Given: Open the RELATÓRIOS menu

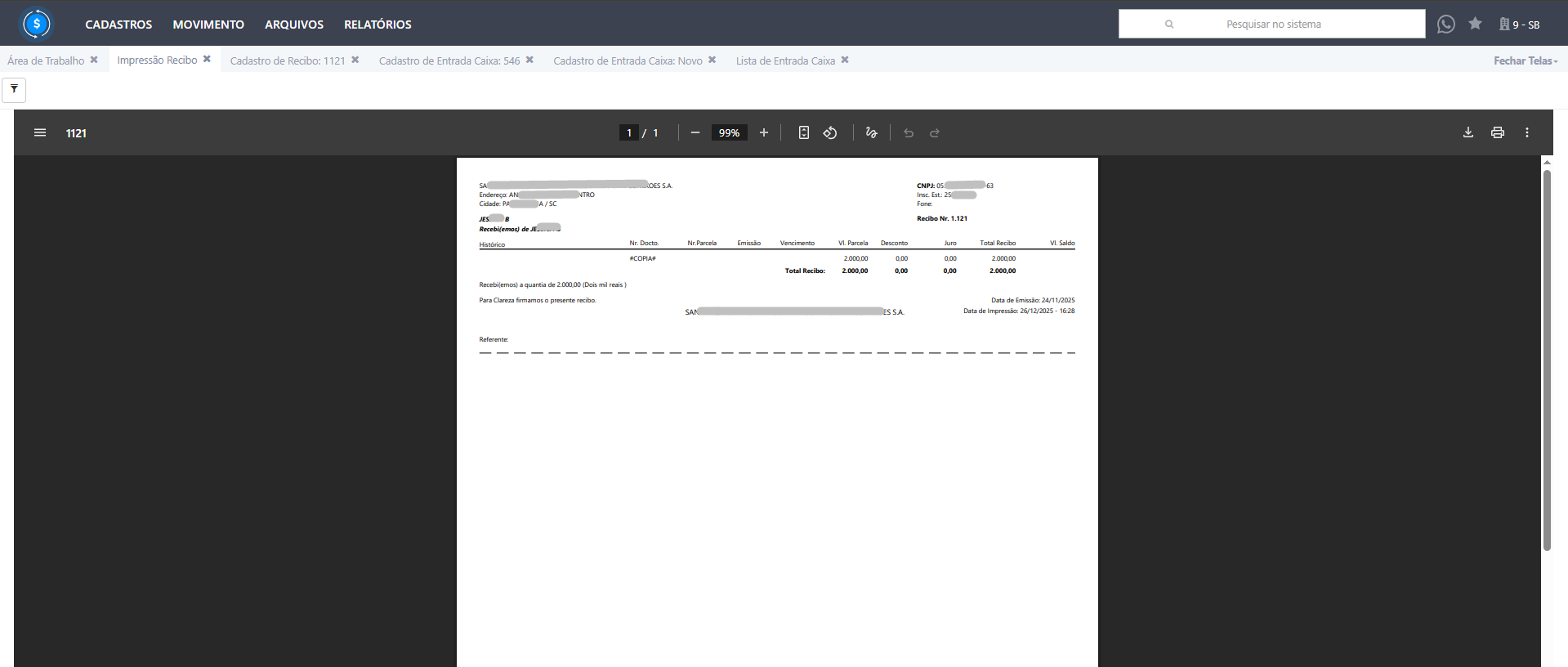Looking at the screenshot, I should coord(377,25).
